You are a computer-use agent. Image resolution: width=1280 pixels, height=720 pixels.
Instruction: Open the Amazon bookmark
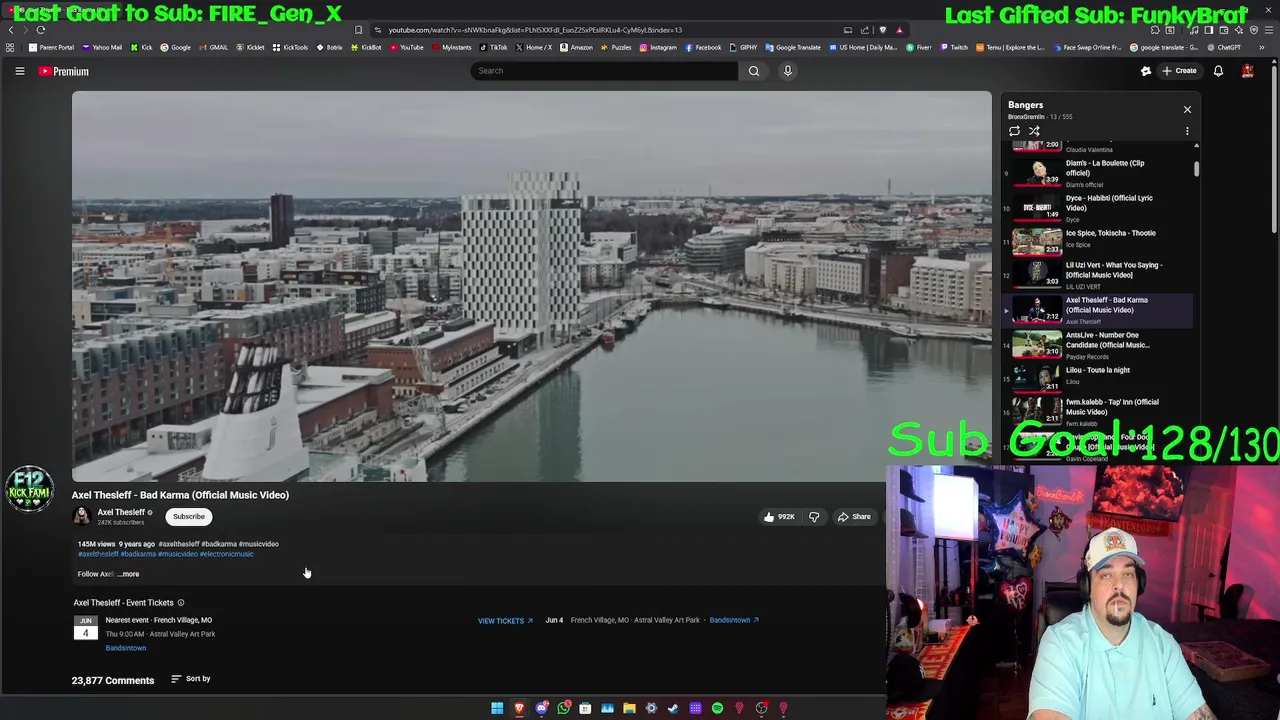(576, 47)
